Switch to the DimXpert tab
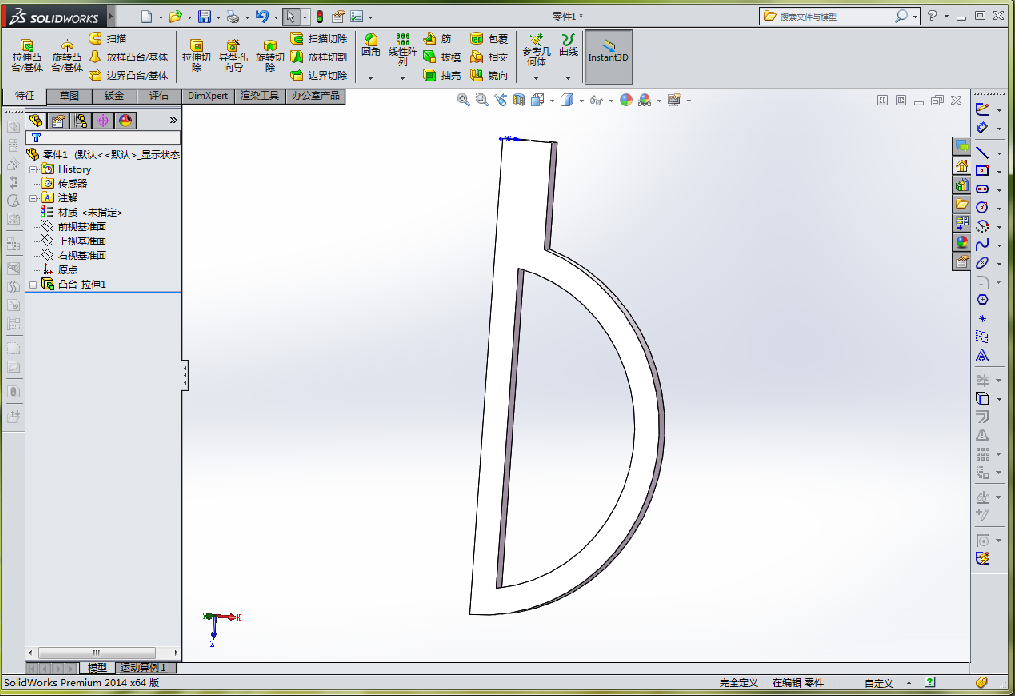 point(208,96)
